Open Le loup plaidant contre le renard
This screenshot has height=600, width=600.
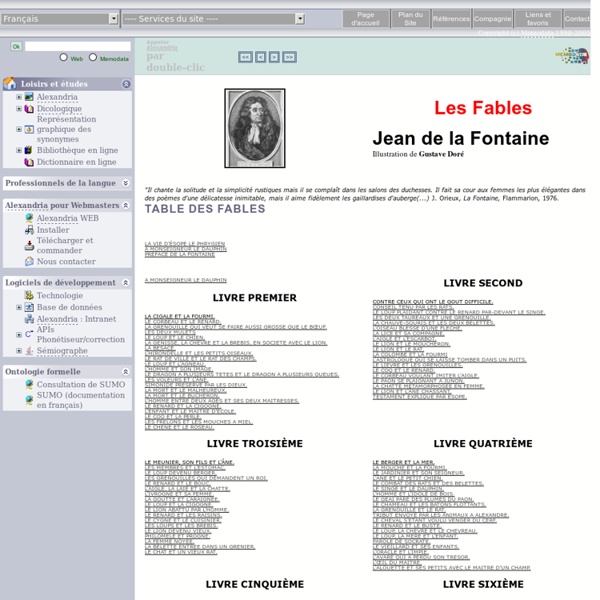pyautogui.click(x=458, y=312)
